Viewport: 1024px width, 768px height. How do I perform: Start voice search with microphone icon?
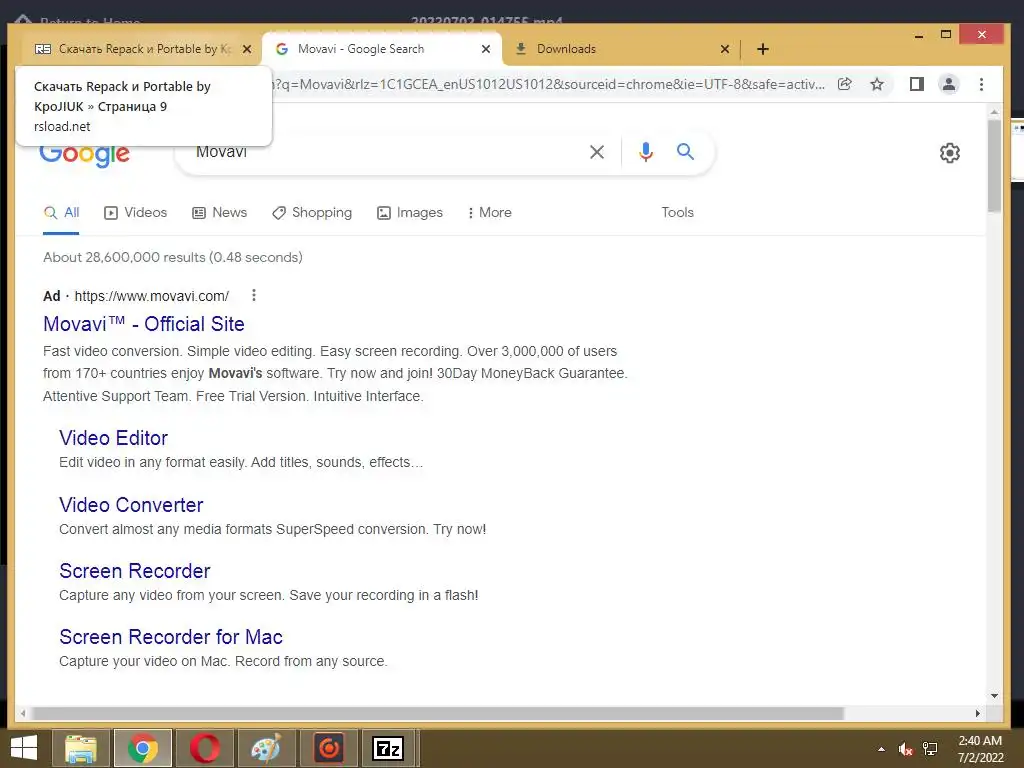646,152
